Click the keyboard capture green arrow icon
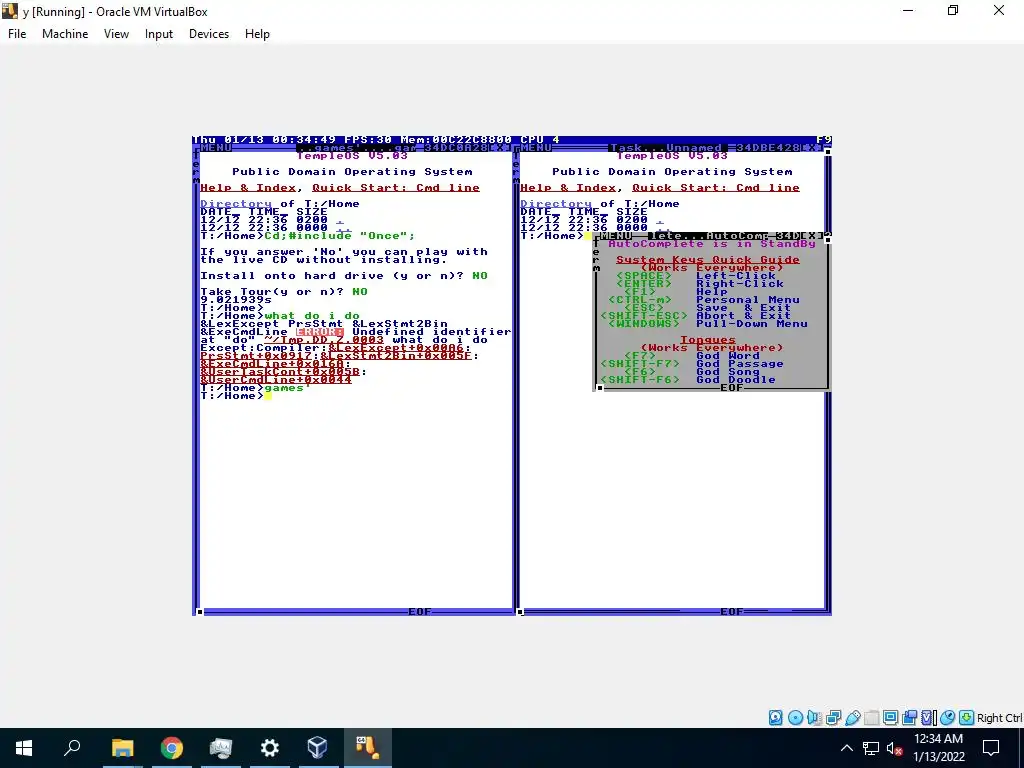 tap(967, 718)
